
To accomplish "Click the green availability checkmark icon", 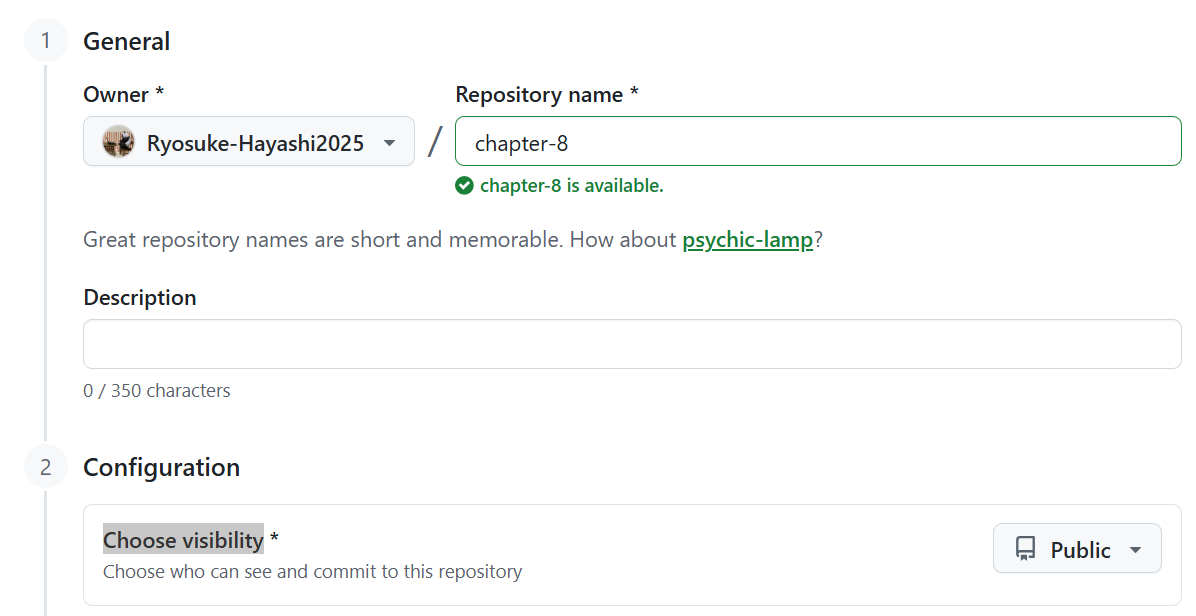I will [x=464, y=185].
